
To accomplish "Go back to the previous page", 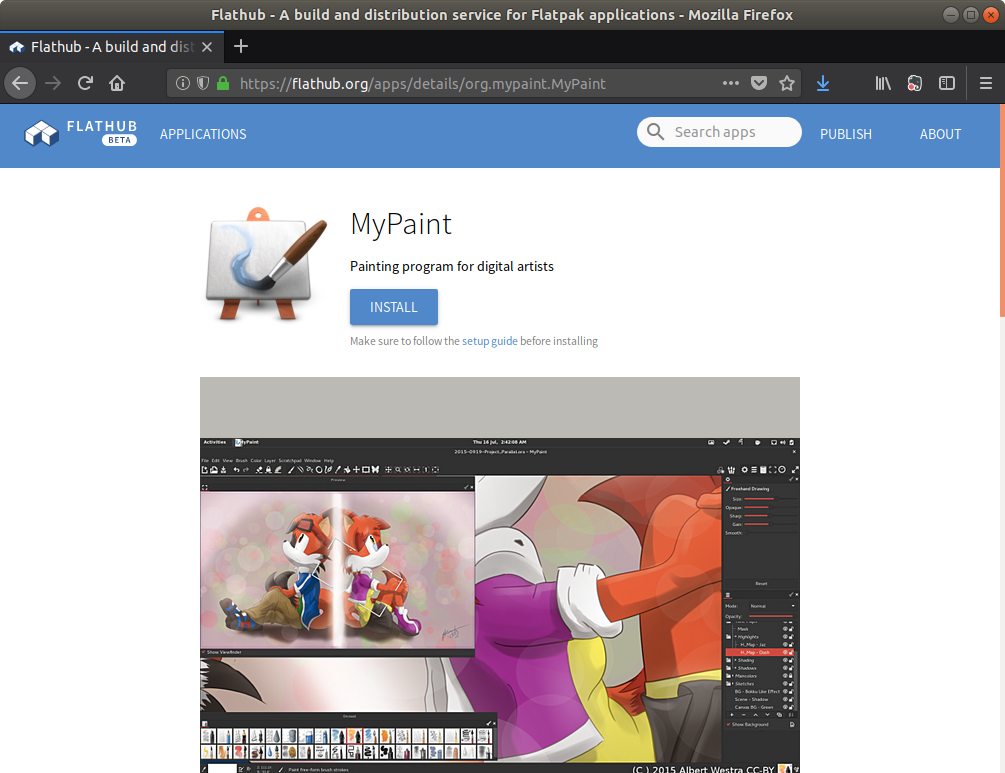I will point(20,84).
